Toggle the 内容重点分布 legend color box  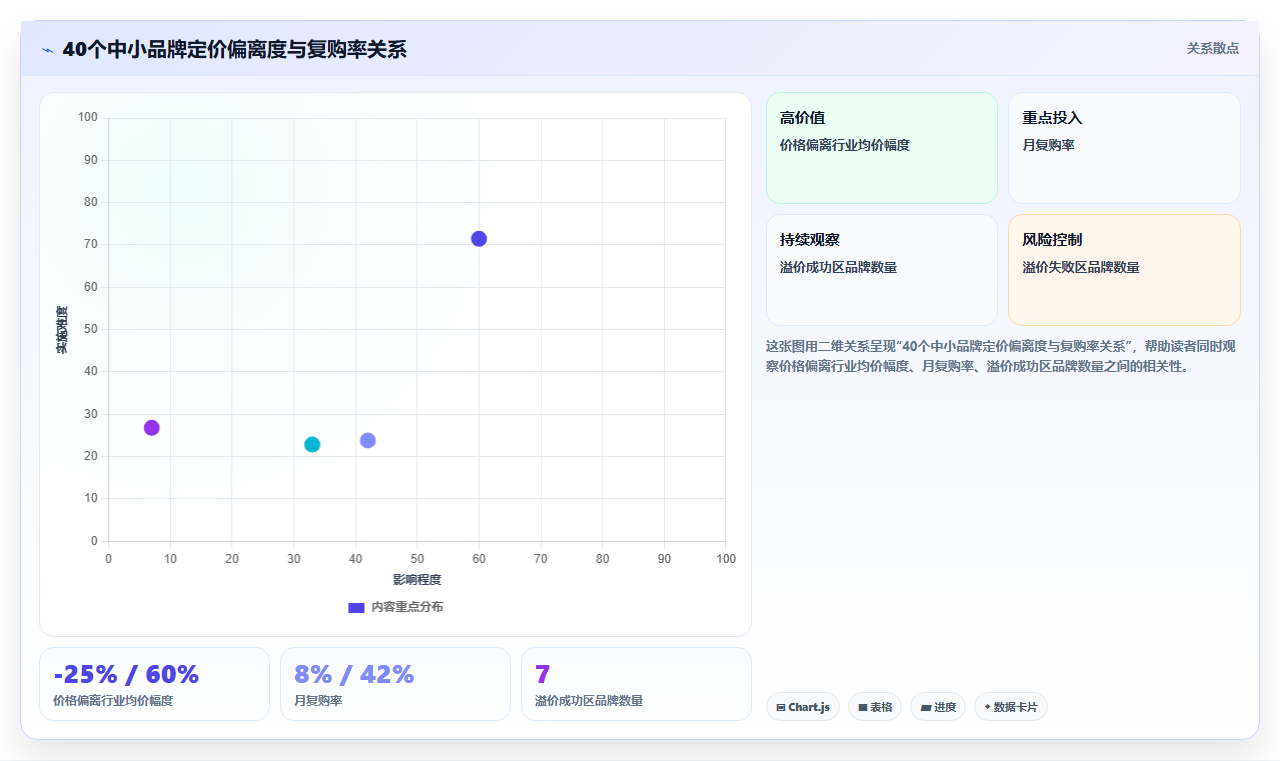[x=356, y=607]
